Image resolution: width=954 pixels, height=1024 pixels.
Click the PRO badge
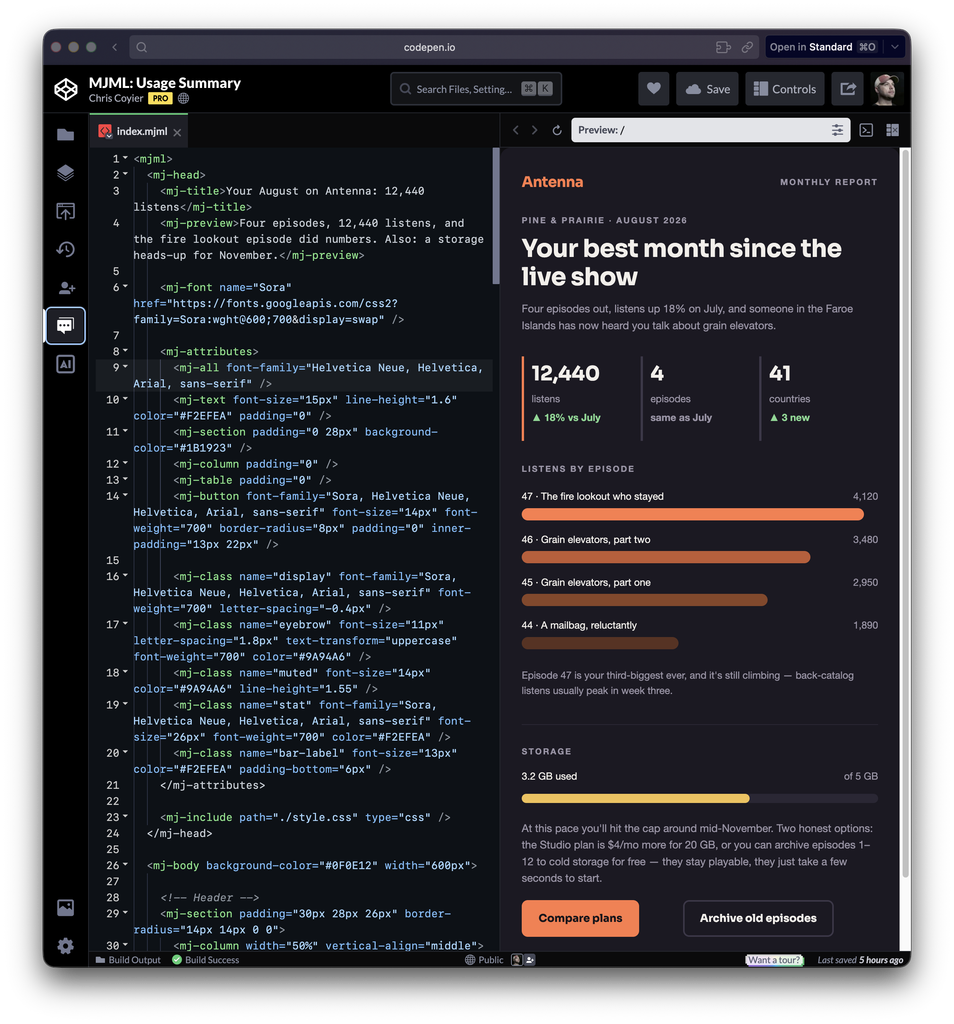point(160,99)
